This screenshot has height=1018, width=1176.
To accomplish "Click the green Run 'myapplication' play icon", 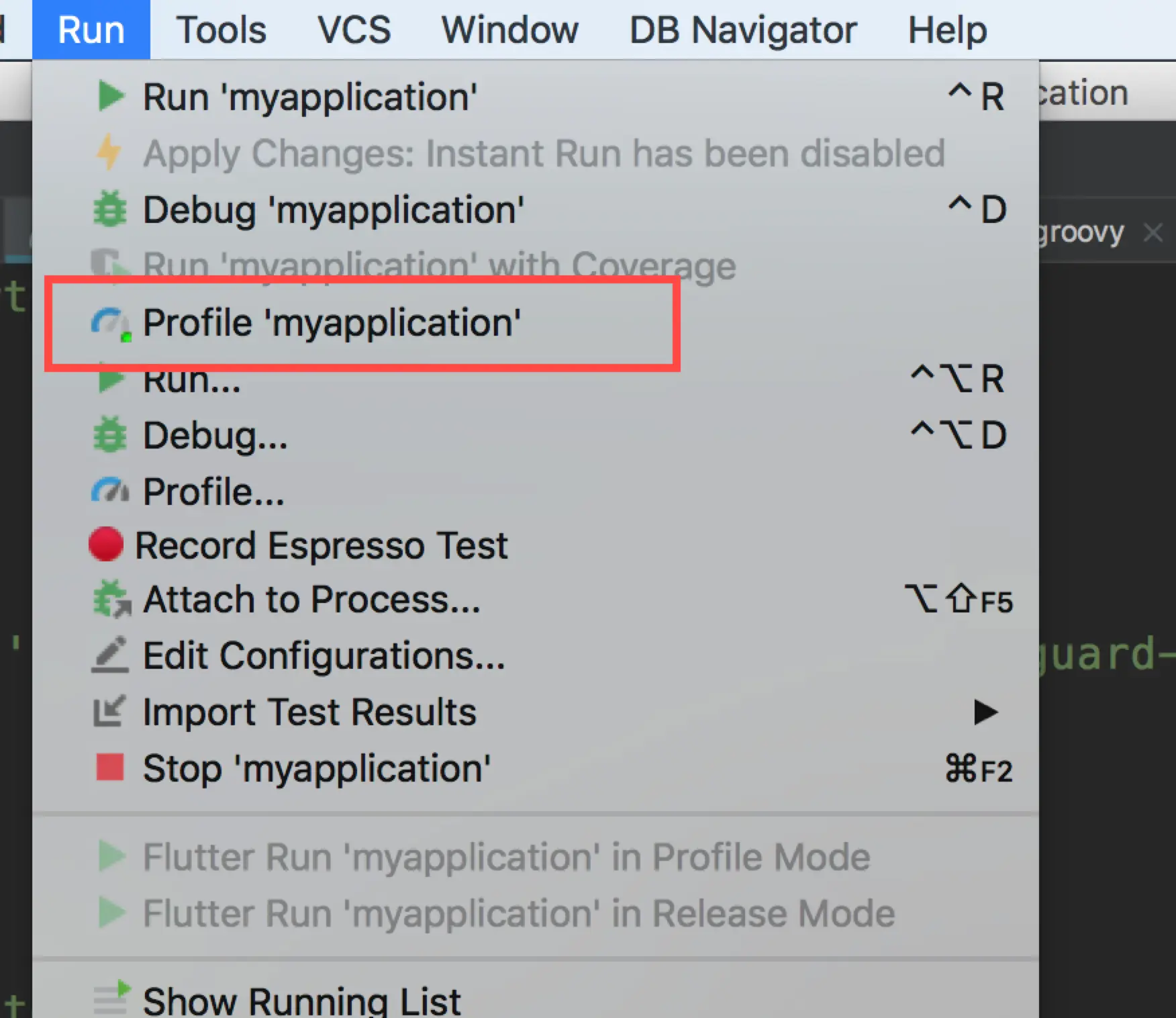I will click(x=111, y=96).
